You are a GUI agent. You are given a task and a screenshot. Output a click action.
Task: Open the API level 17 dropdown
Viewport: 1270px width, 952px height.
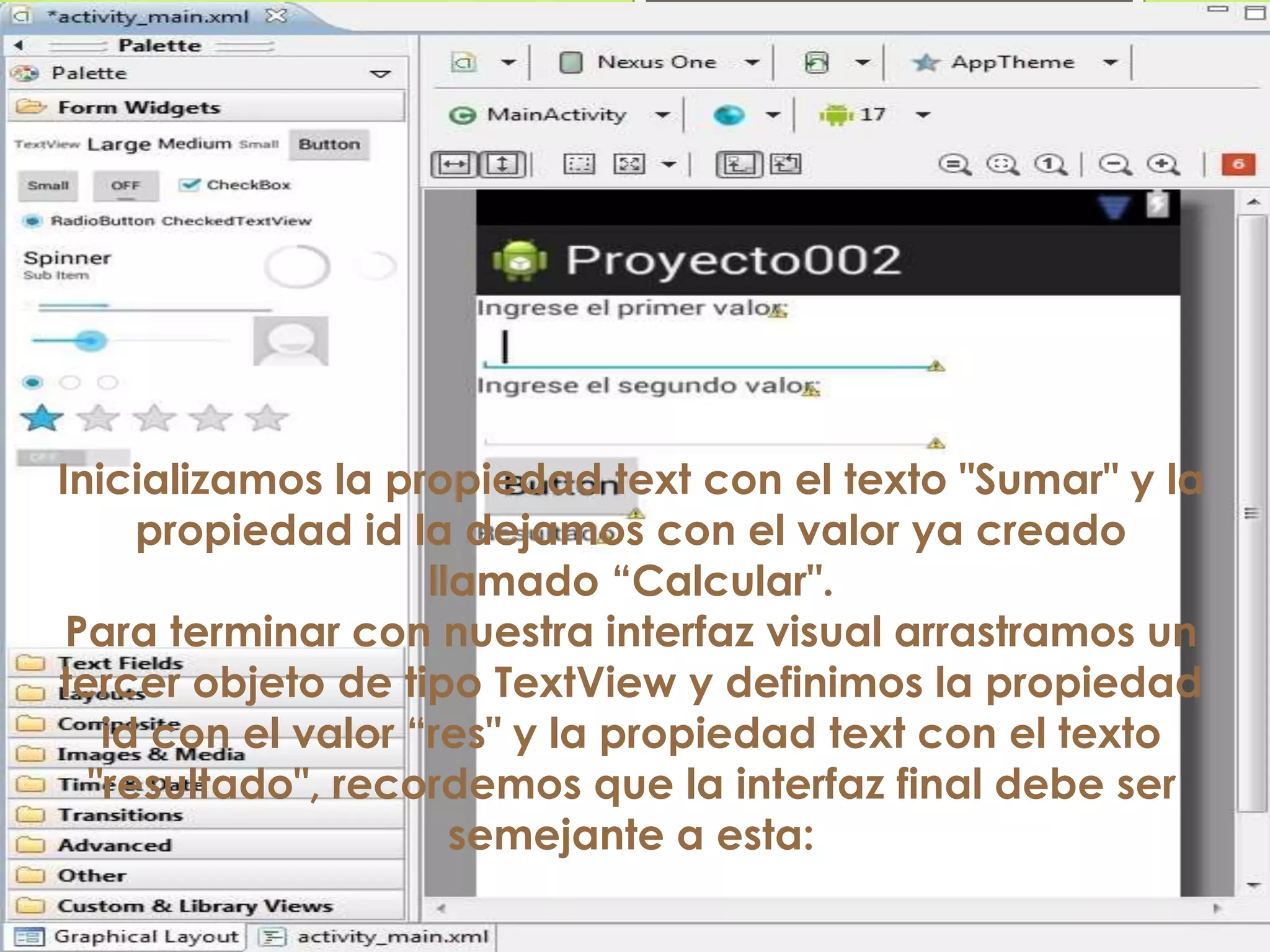923,115
